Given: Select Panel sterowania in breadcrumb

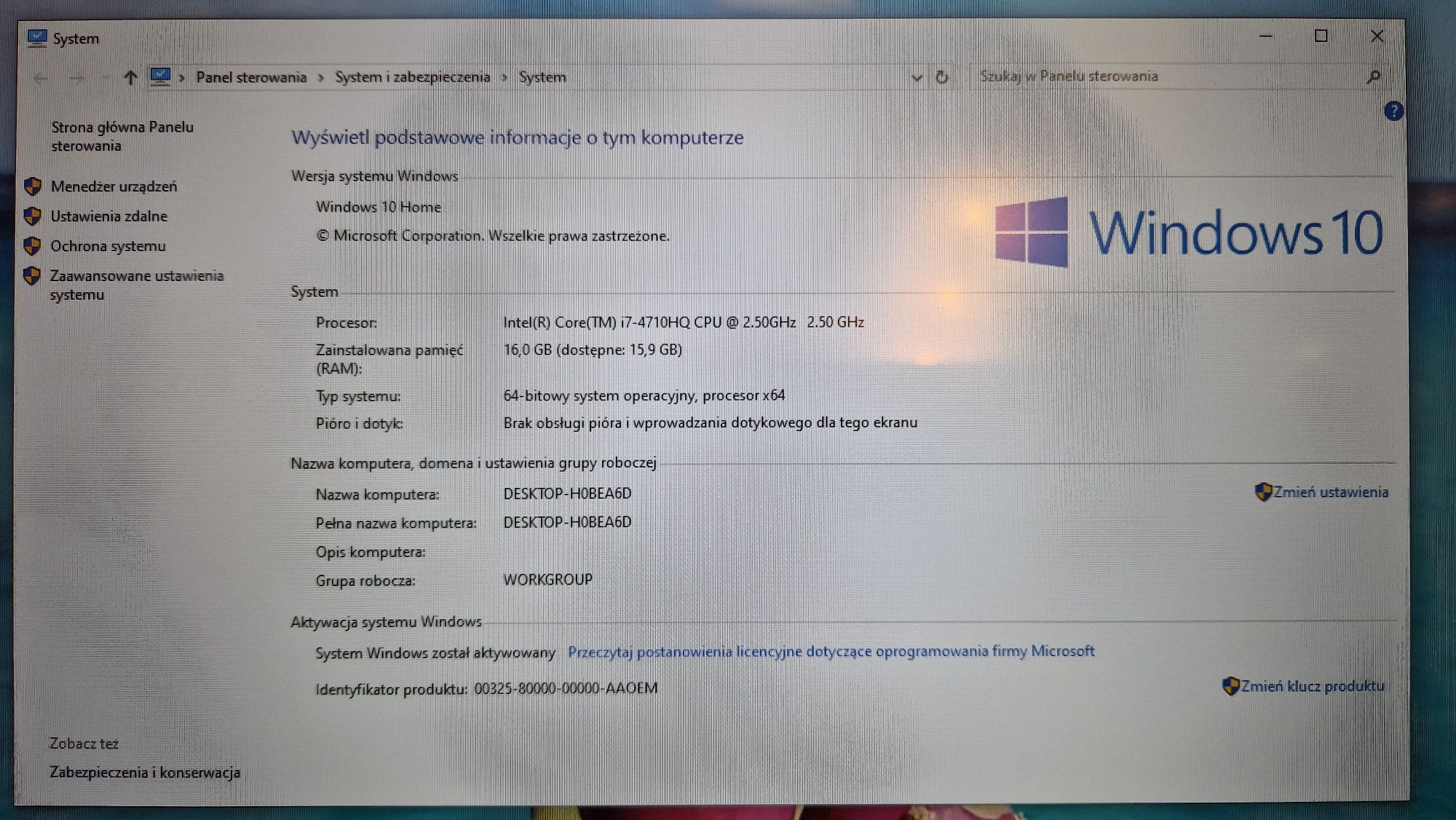Looking at the screenshot, I should click(x=251, y=77).
